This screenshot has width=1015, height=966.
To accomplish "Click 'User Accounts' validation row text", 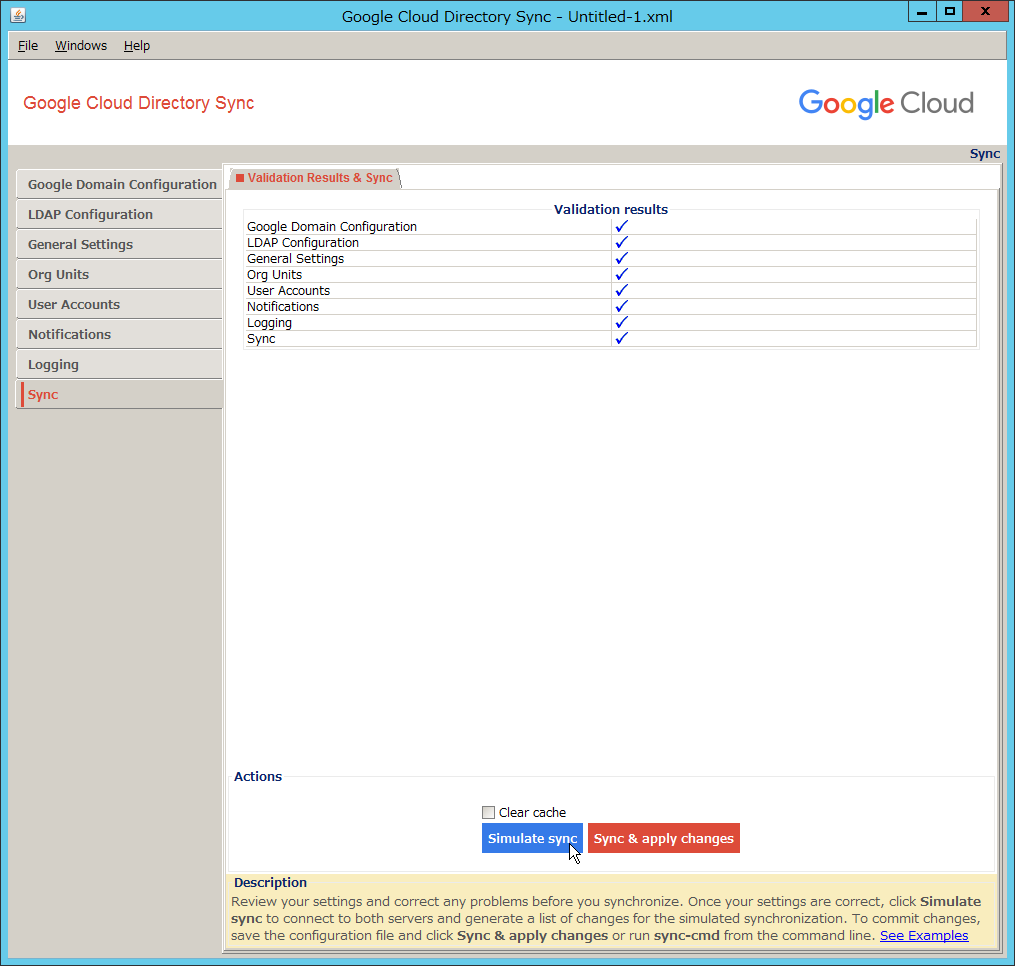I will [288, 291].
